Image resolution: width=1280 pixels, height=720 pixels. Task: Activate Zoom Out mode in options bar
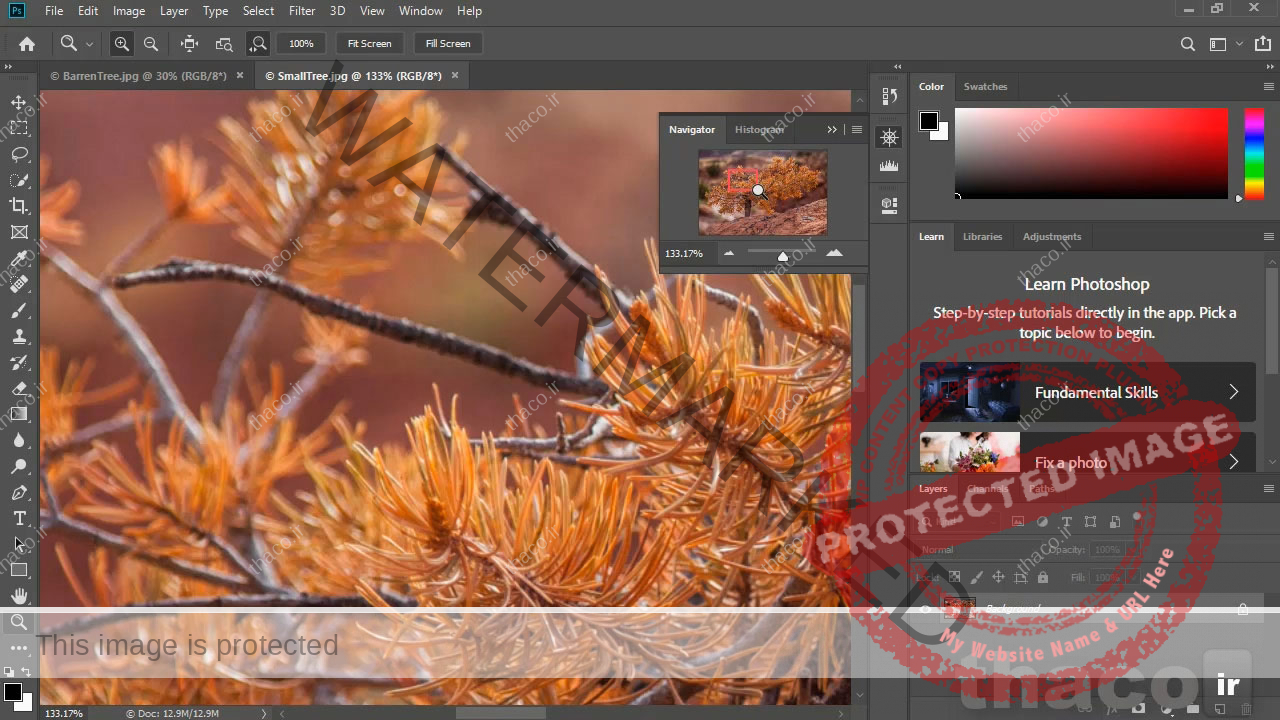click(x=151, y=44)
